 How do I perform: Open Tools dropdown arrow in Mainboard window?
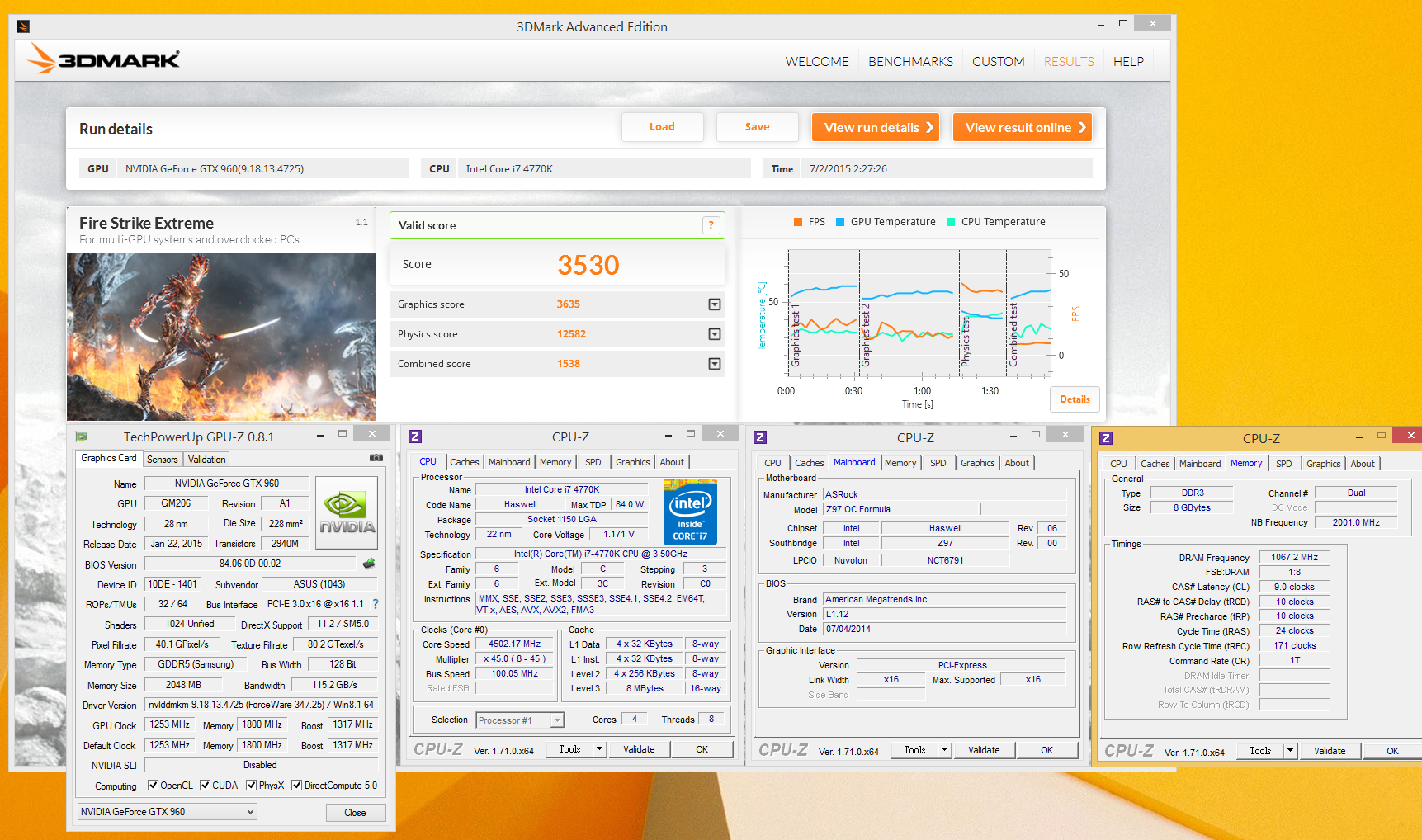[x=945, y=750]
